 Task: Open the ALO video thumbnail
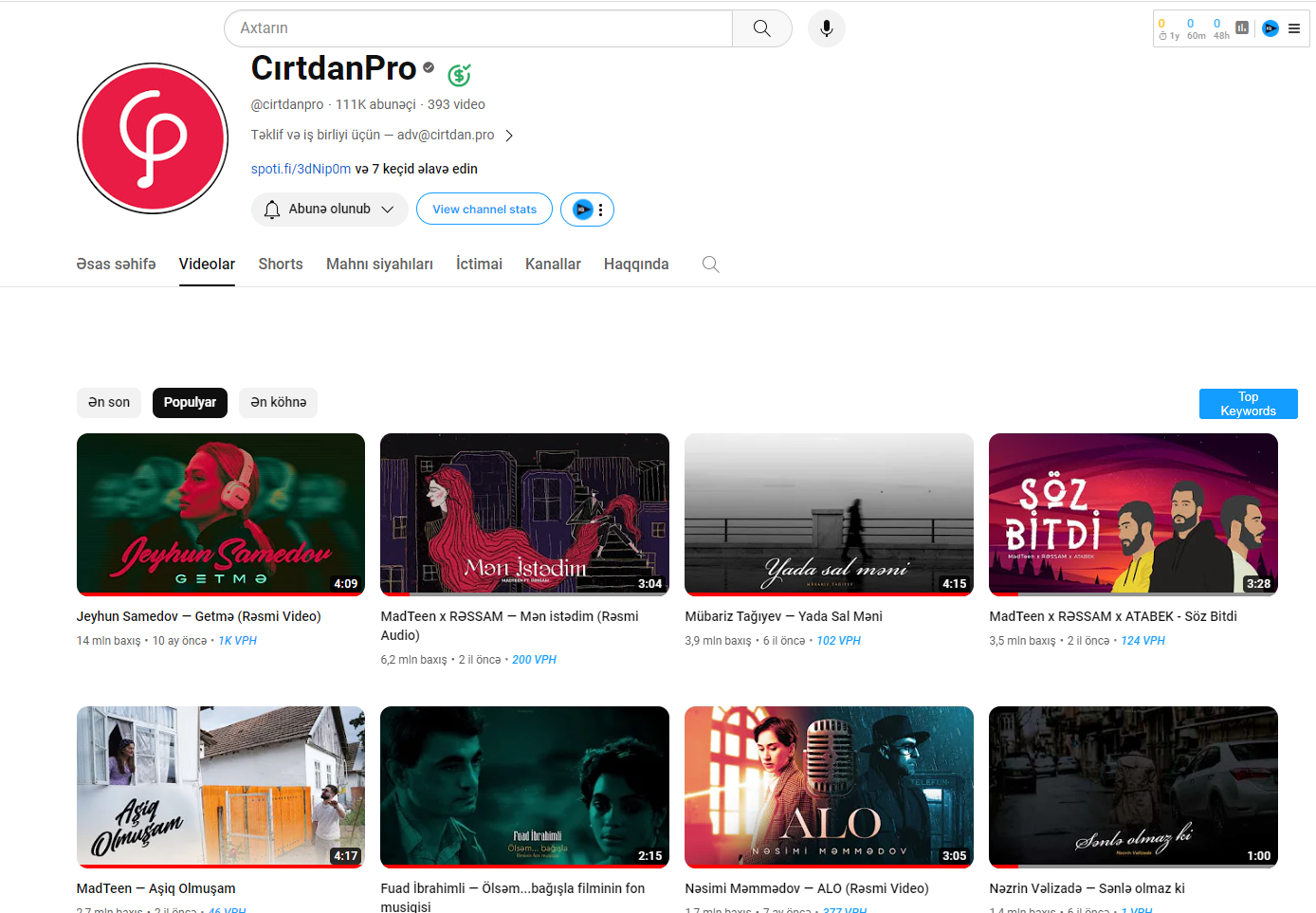[x=829, y=787]
